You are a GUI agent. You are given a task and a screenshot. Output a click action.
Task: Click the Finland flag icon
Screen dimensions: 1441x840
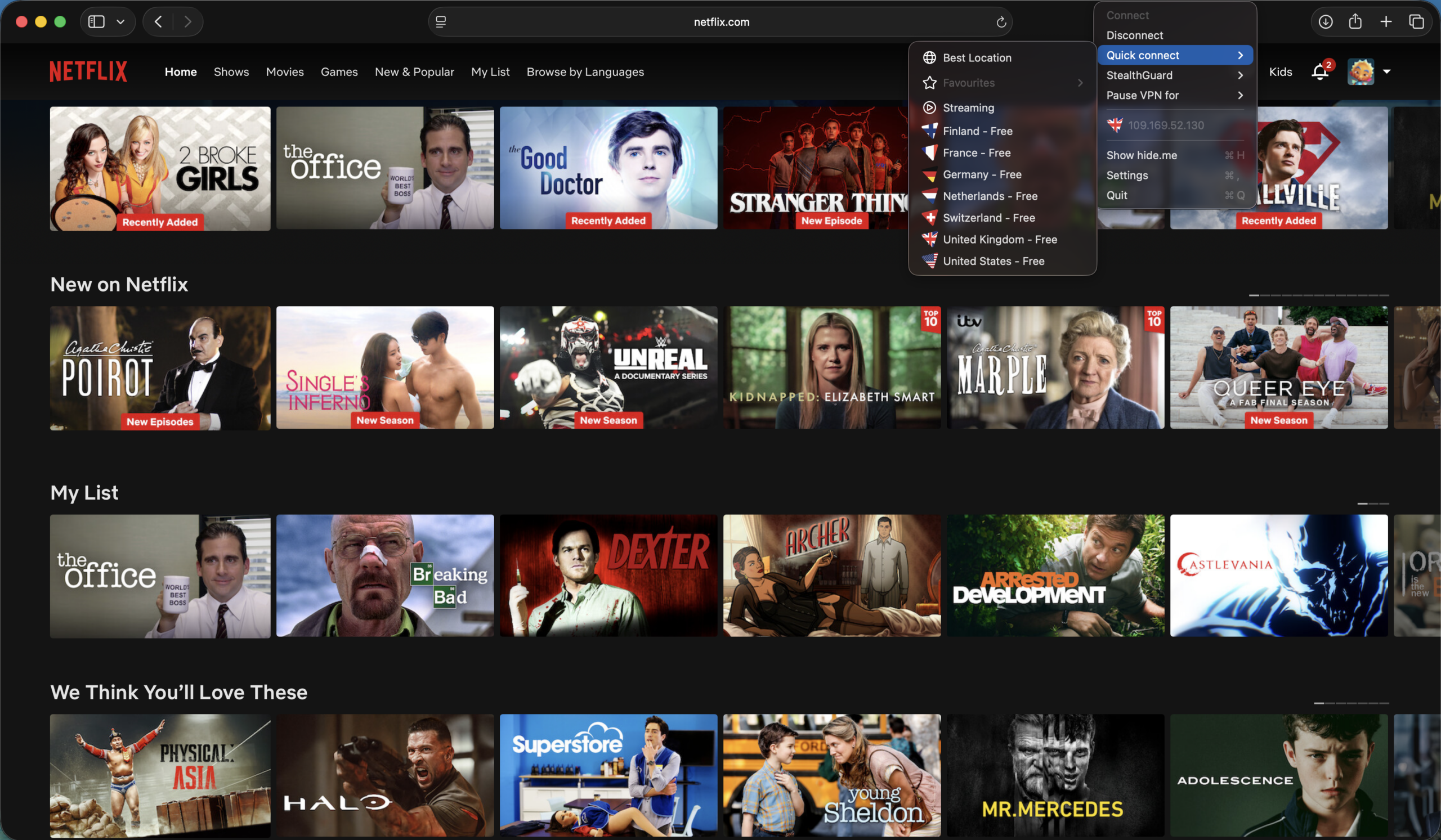[930, 131]
